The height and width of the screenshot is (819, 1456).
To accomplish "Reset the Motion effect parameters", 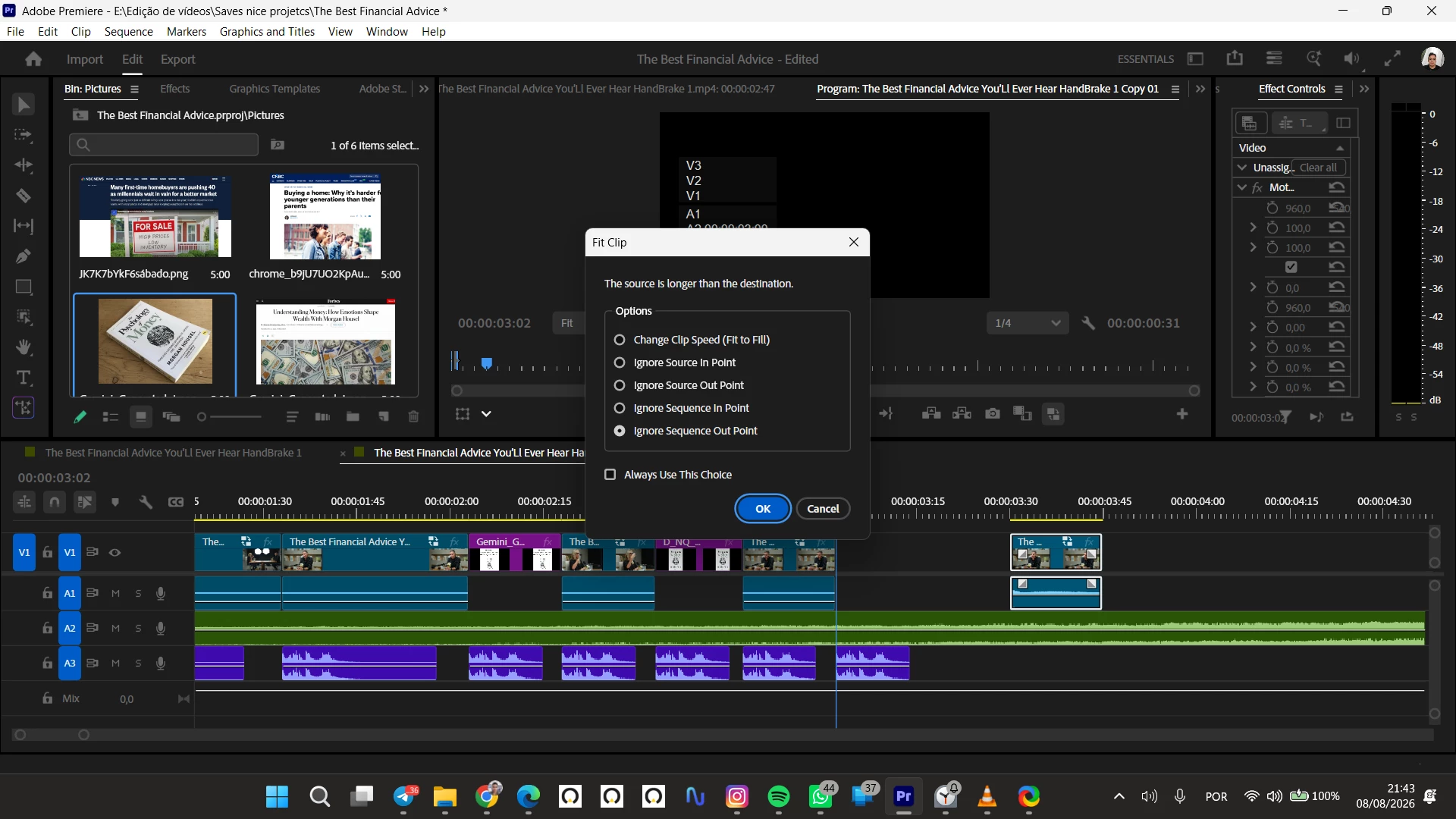I will click(x=1337, y=187).
